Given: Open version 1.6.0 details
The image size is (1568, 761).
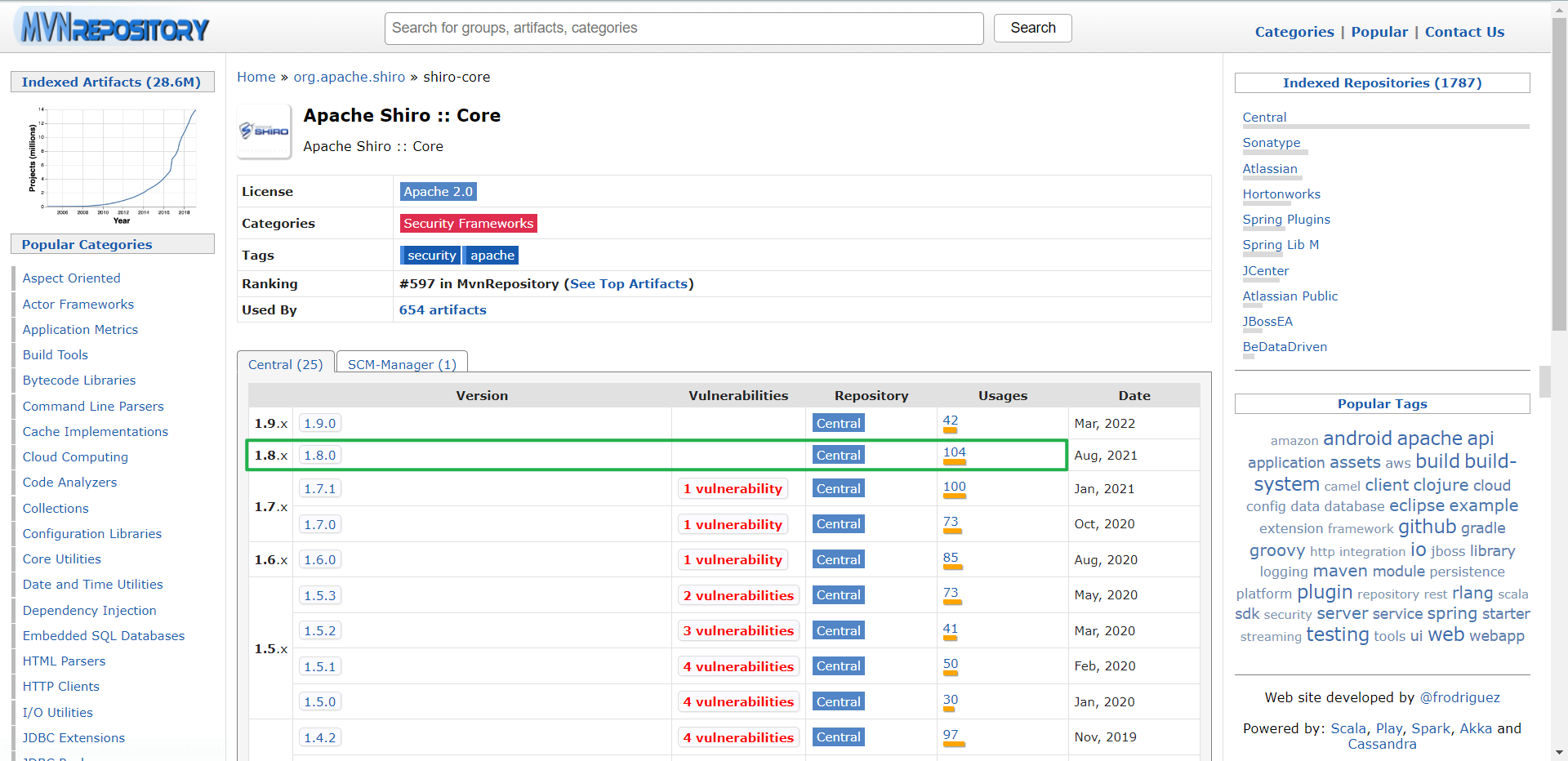Looking at the screenshot, I should pos(320,559).
